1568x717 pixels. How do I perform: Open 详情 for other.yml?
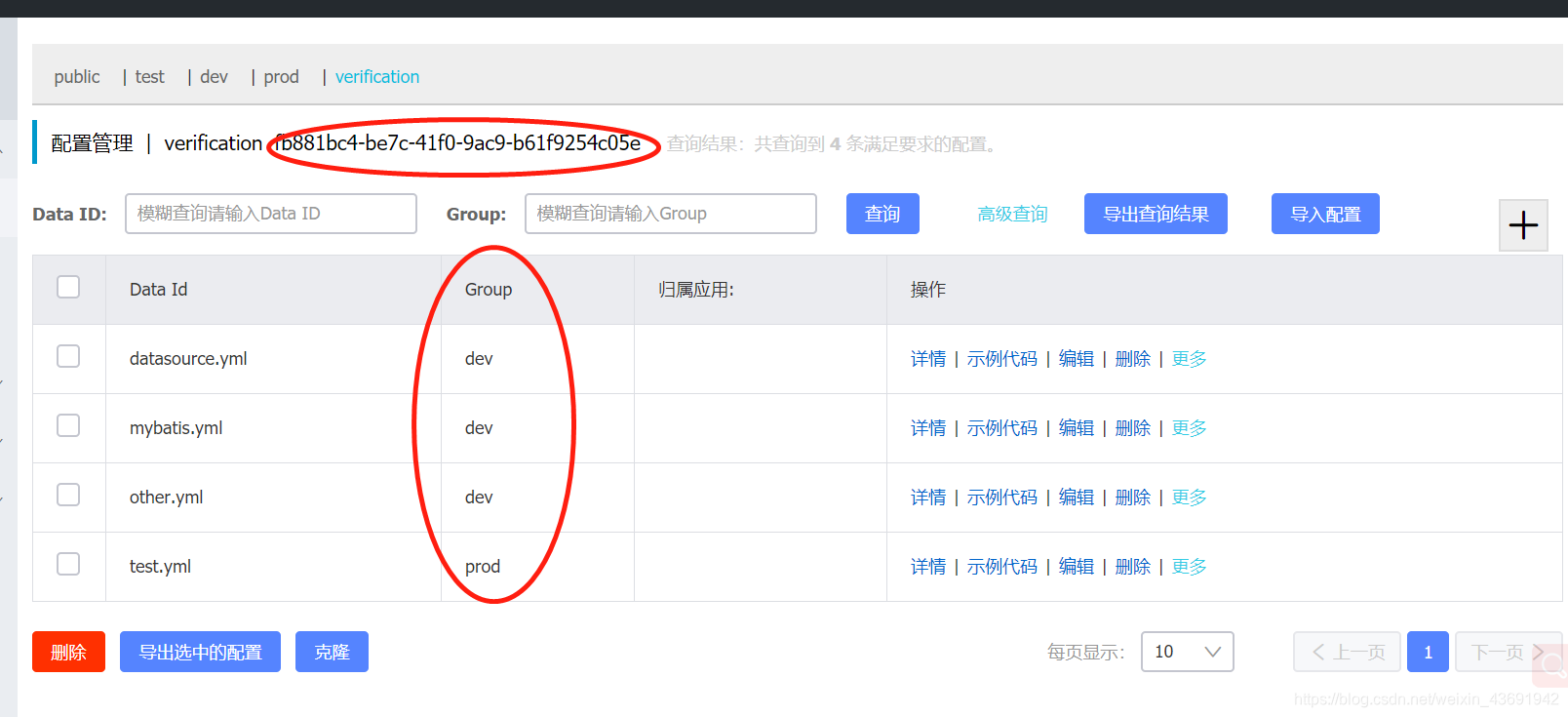pos(928,498)
